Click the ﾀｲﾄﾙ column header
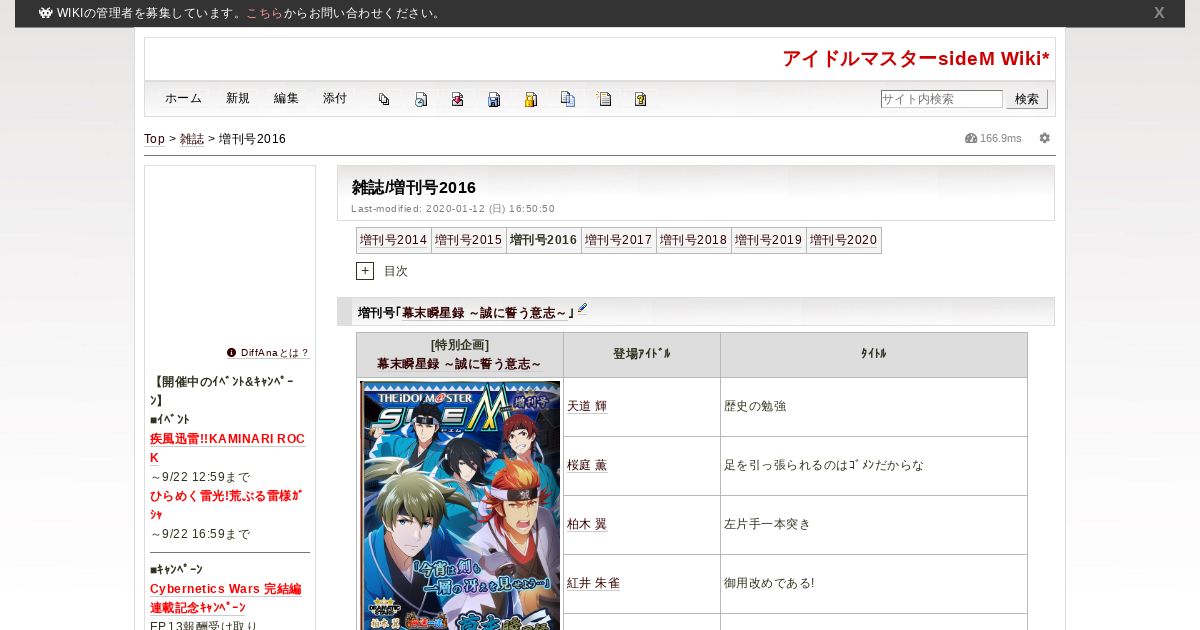This screenshot has height=630, width=1200. point(874,355)
